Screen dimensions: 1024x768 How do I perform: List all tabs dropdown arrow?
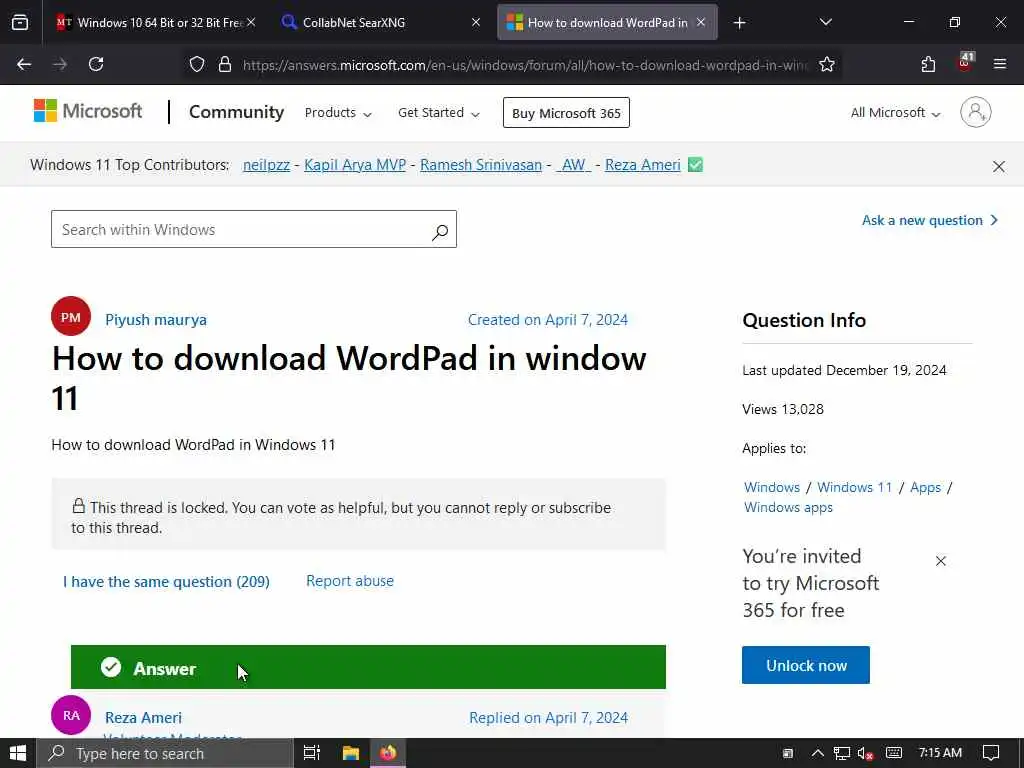(x=825, y=22)
